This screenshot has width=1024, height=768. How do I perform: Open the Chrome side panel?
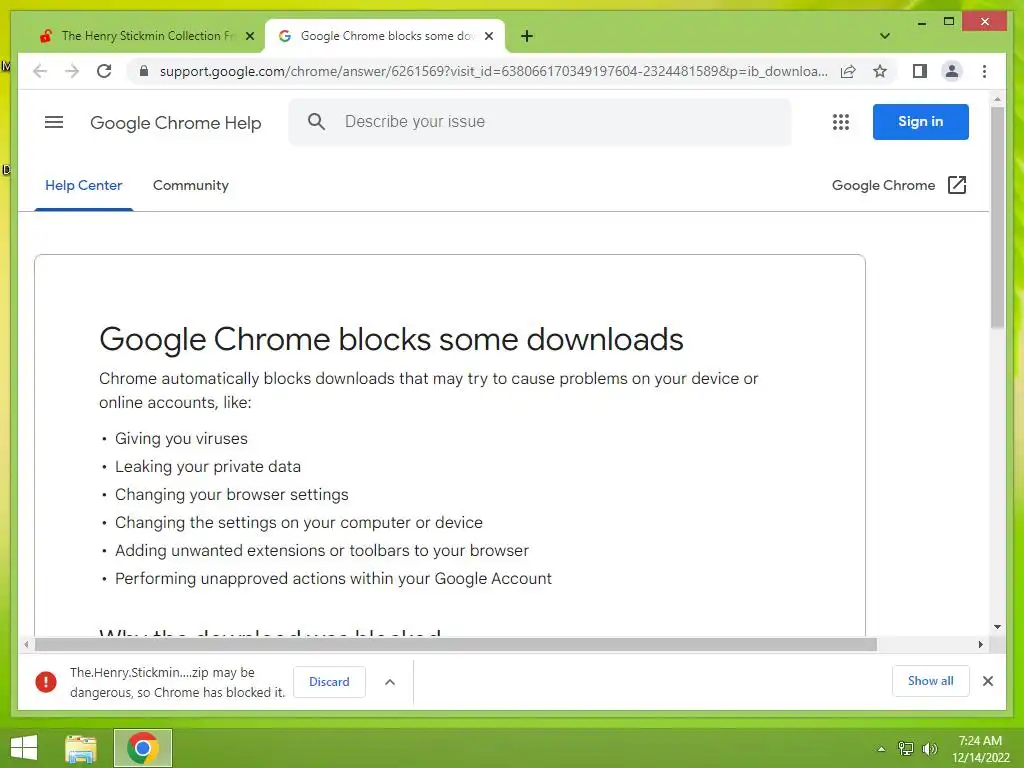pos(920,71)
